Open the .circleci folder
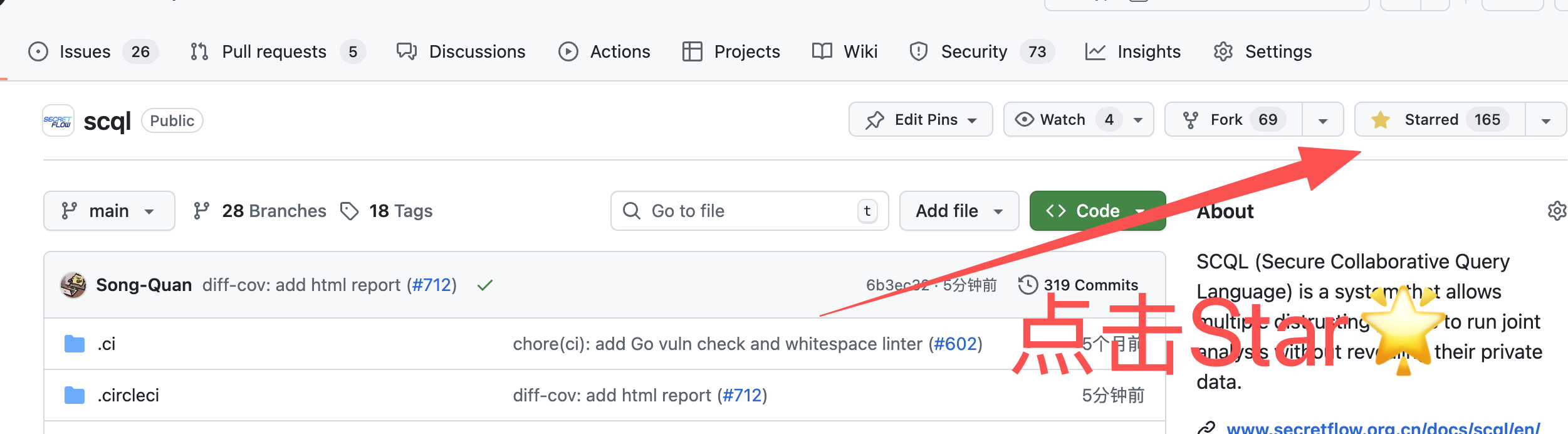 pos(128,395)
